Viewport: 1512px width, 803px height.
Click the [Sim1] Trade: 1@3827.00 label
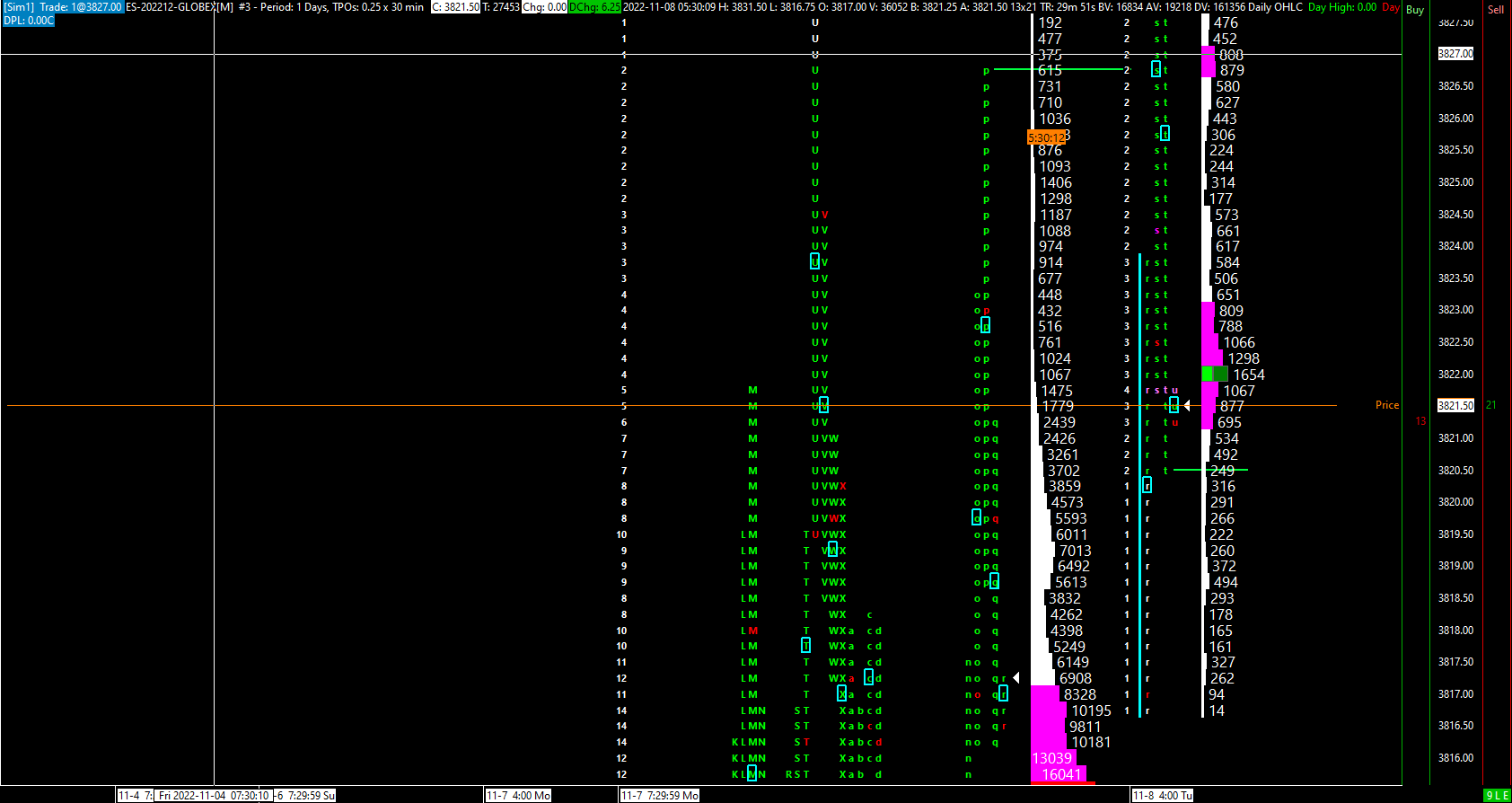63,7
